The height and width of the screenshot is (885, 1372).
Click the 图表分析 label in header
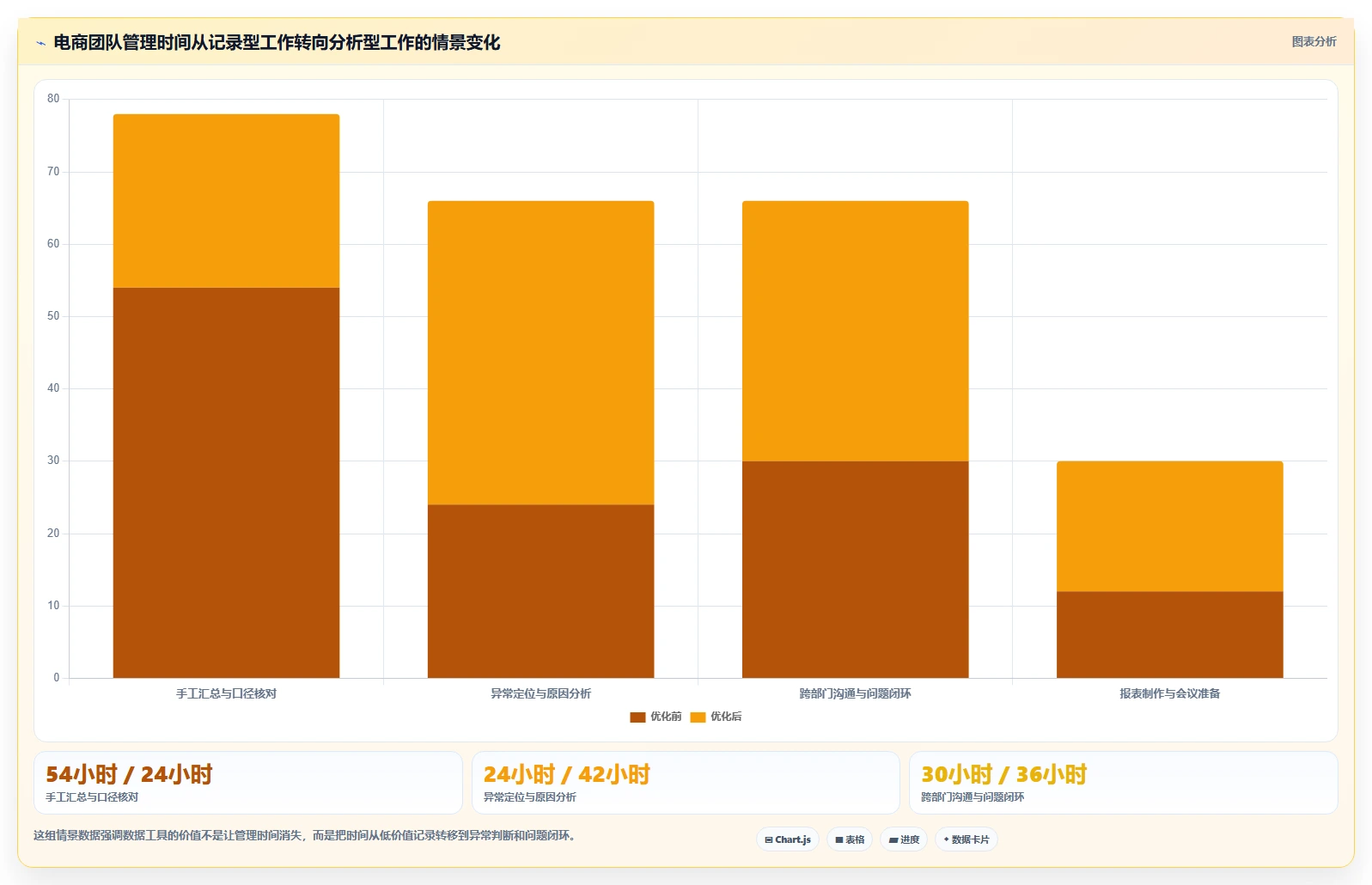[1314, 41]
